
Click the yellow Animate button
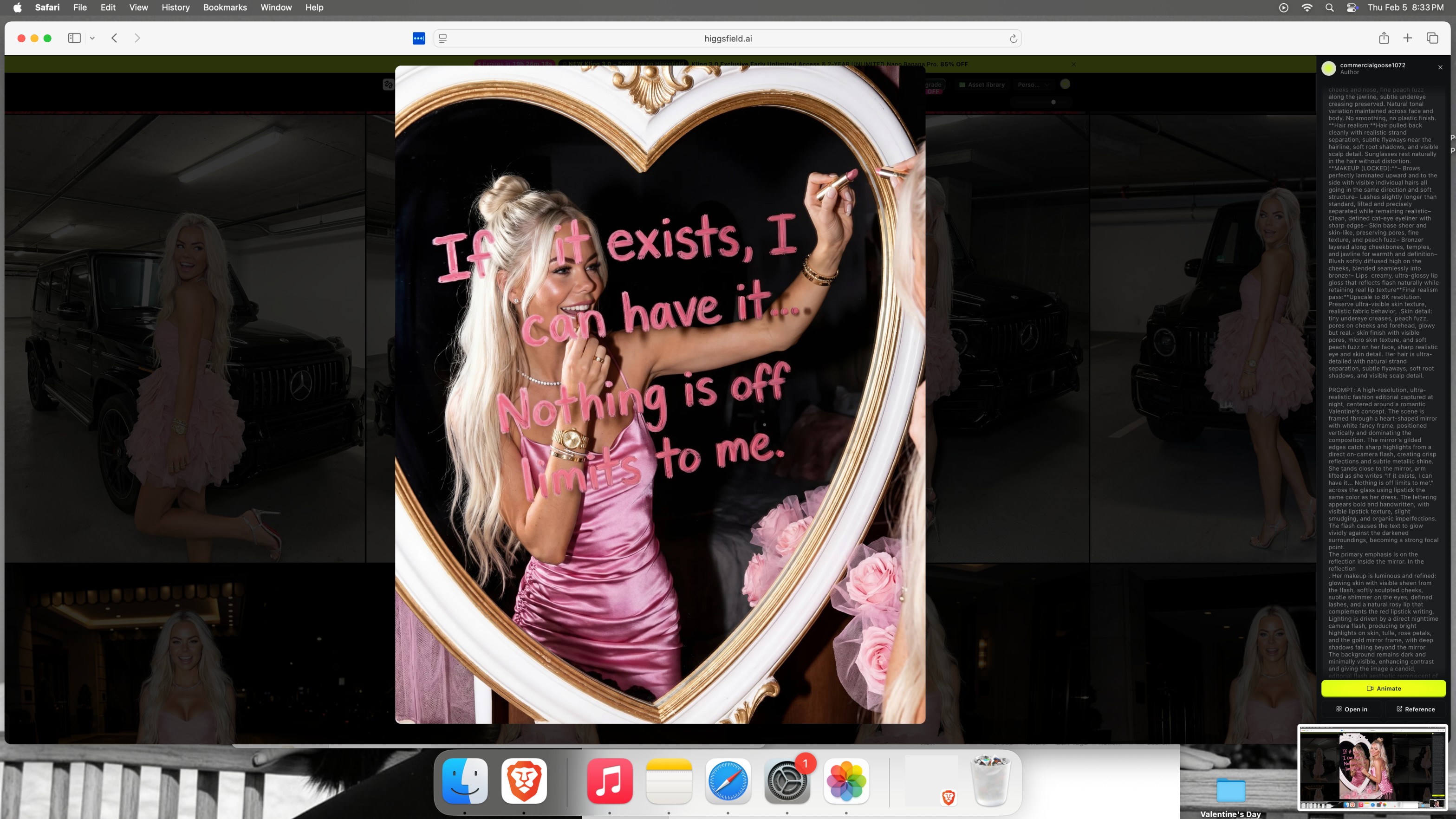1383,688
